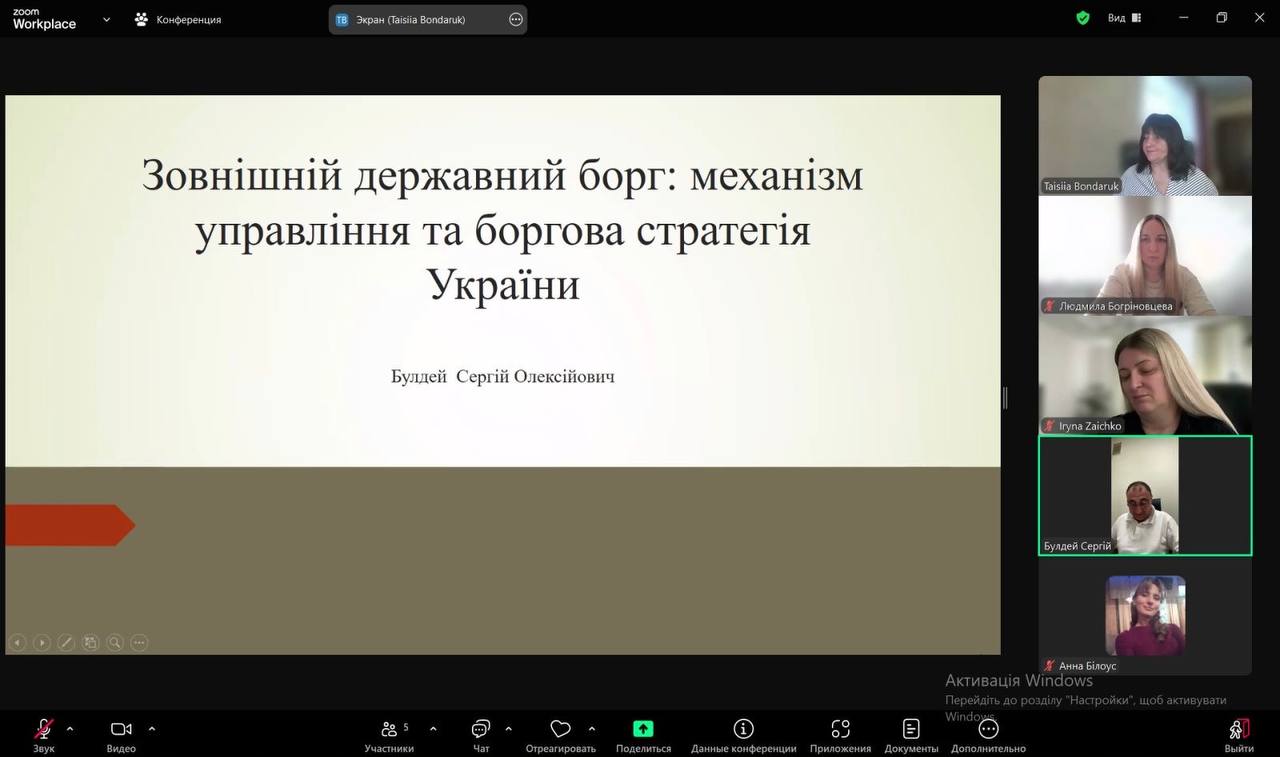Open Данные конференции info icon
The image size is (1280, 757).
tap(743, 730)
